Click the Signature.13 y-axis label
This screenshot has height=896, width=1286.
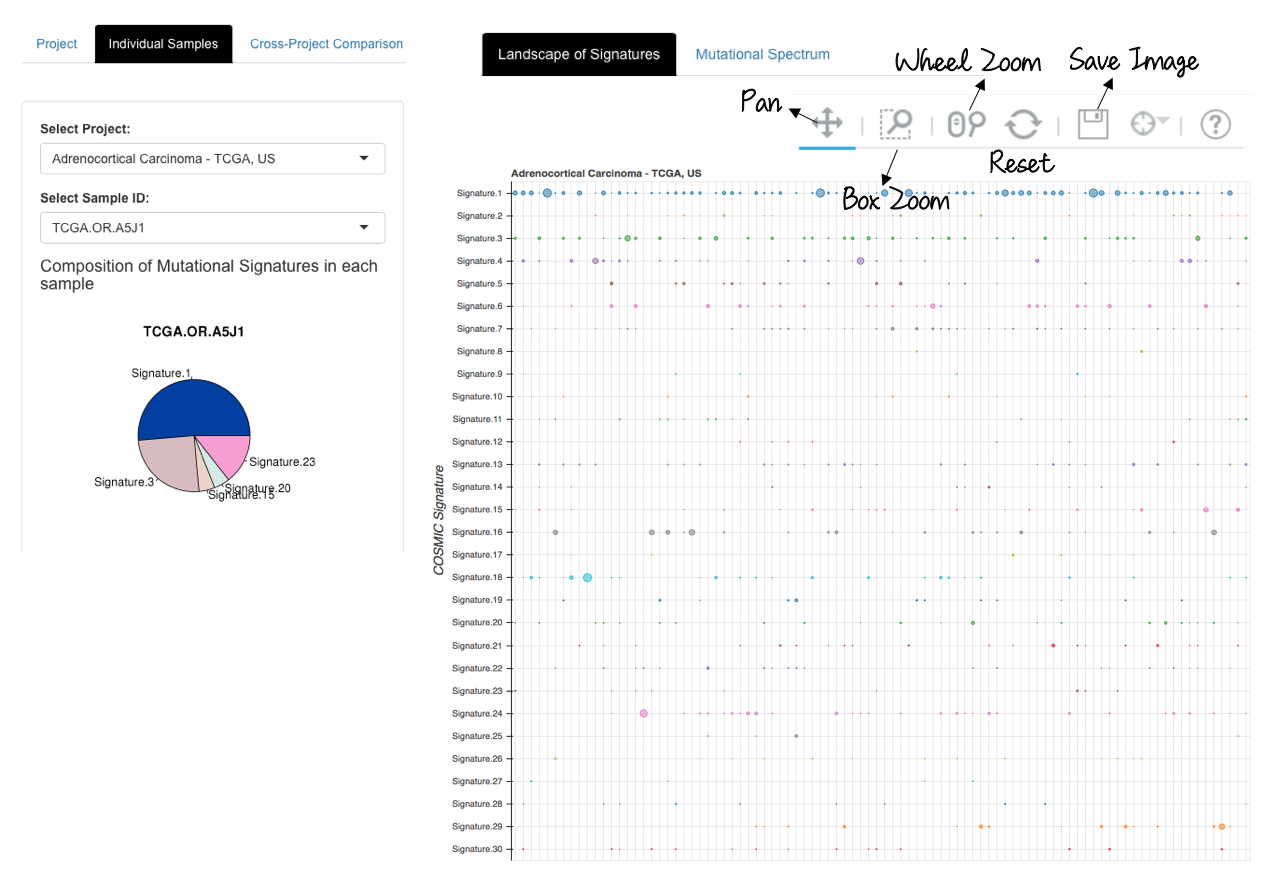[476, 464]
